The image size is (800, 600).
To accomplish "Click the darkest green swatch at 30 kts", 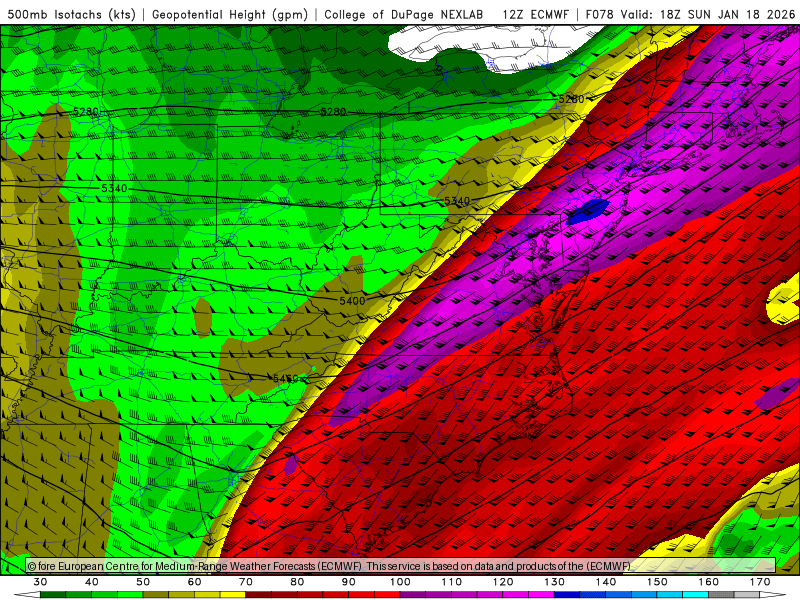I will point(53,595).
